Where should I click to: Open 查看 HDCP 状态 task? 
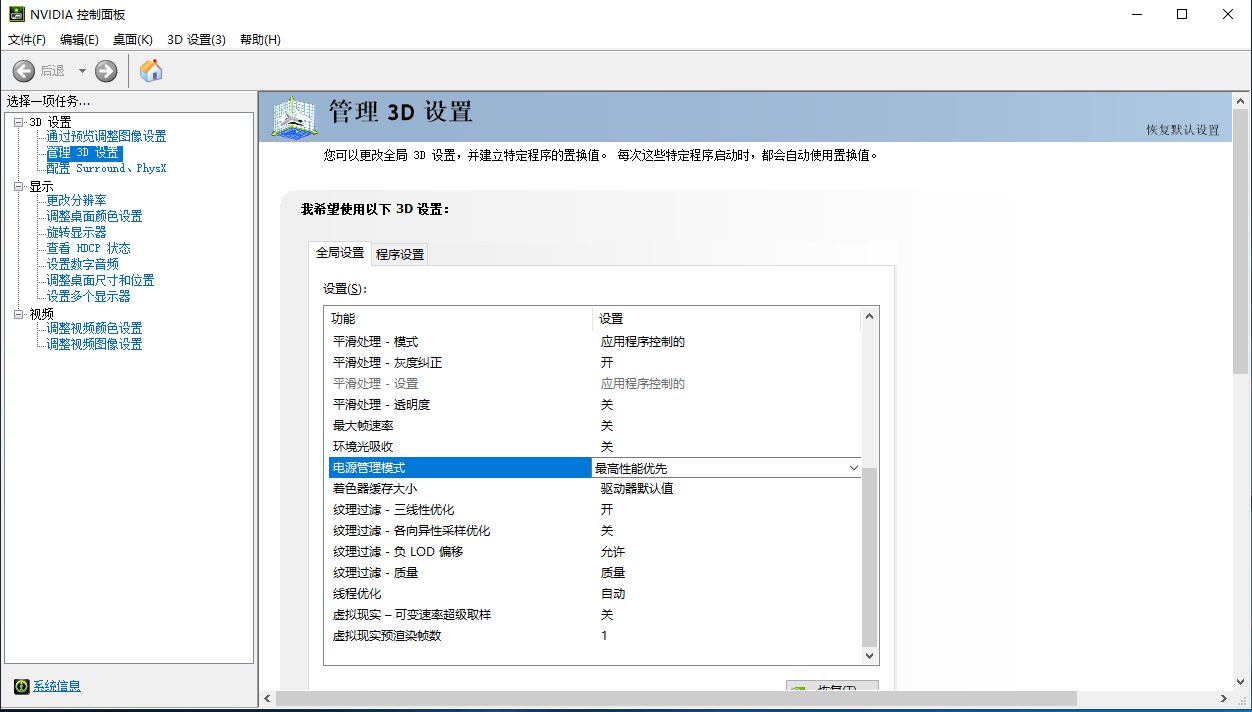click(x=88, y=249)
